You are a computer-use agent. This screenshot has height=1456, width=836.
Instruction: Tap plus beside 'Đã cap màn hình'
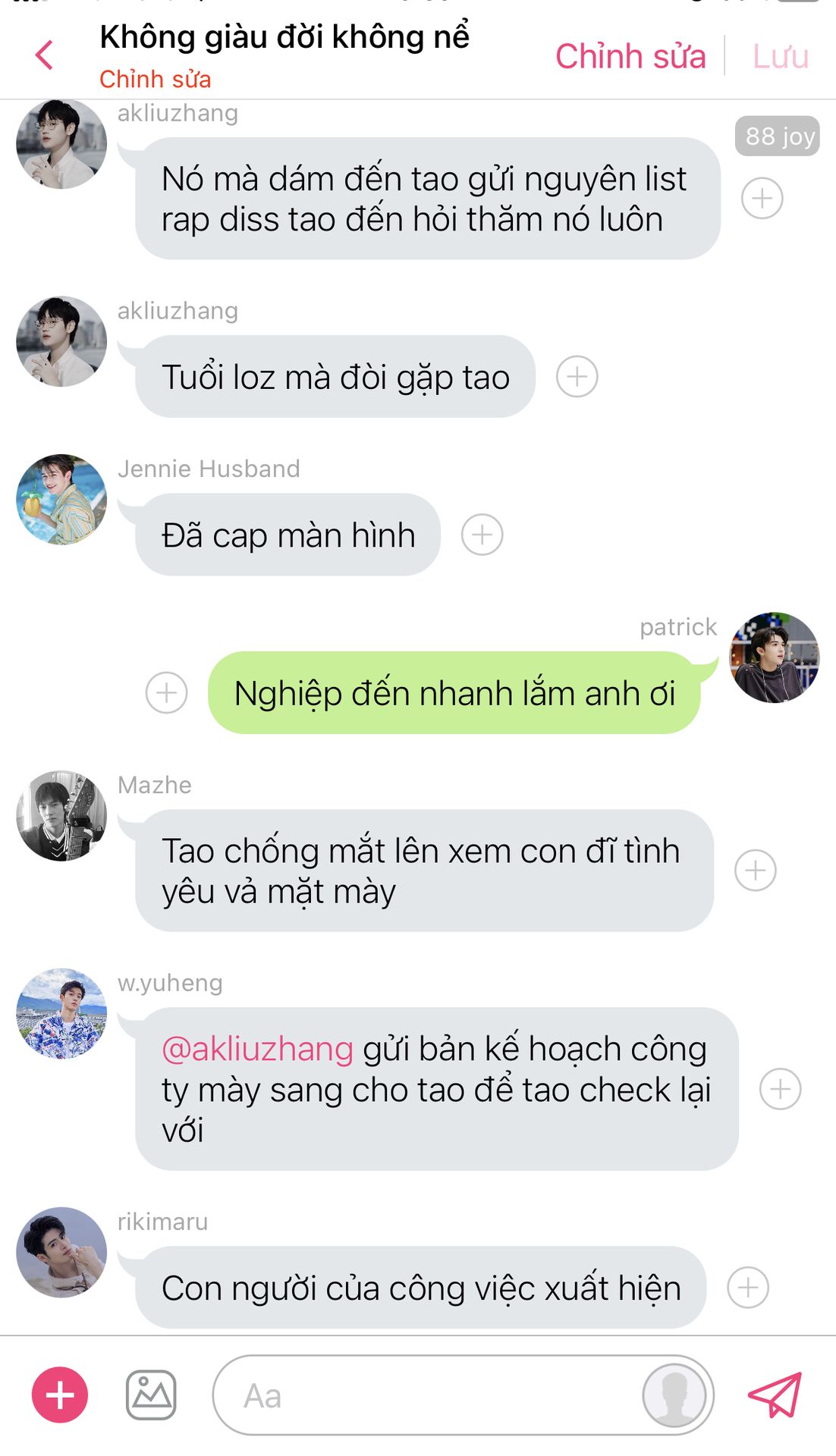[482, 535]
